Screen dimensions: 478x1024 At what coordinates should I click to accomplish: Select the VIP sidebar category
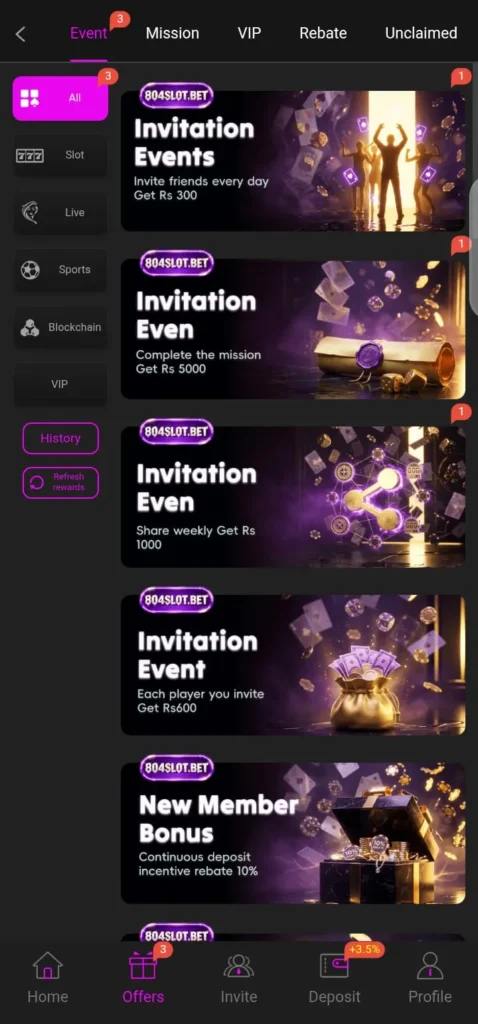click(60, 384)
